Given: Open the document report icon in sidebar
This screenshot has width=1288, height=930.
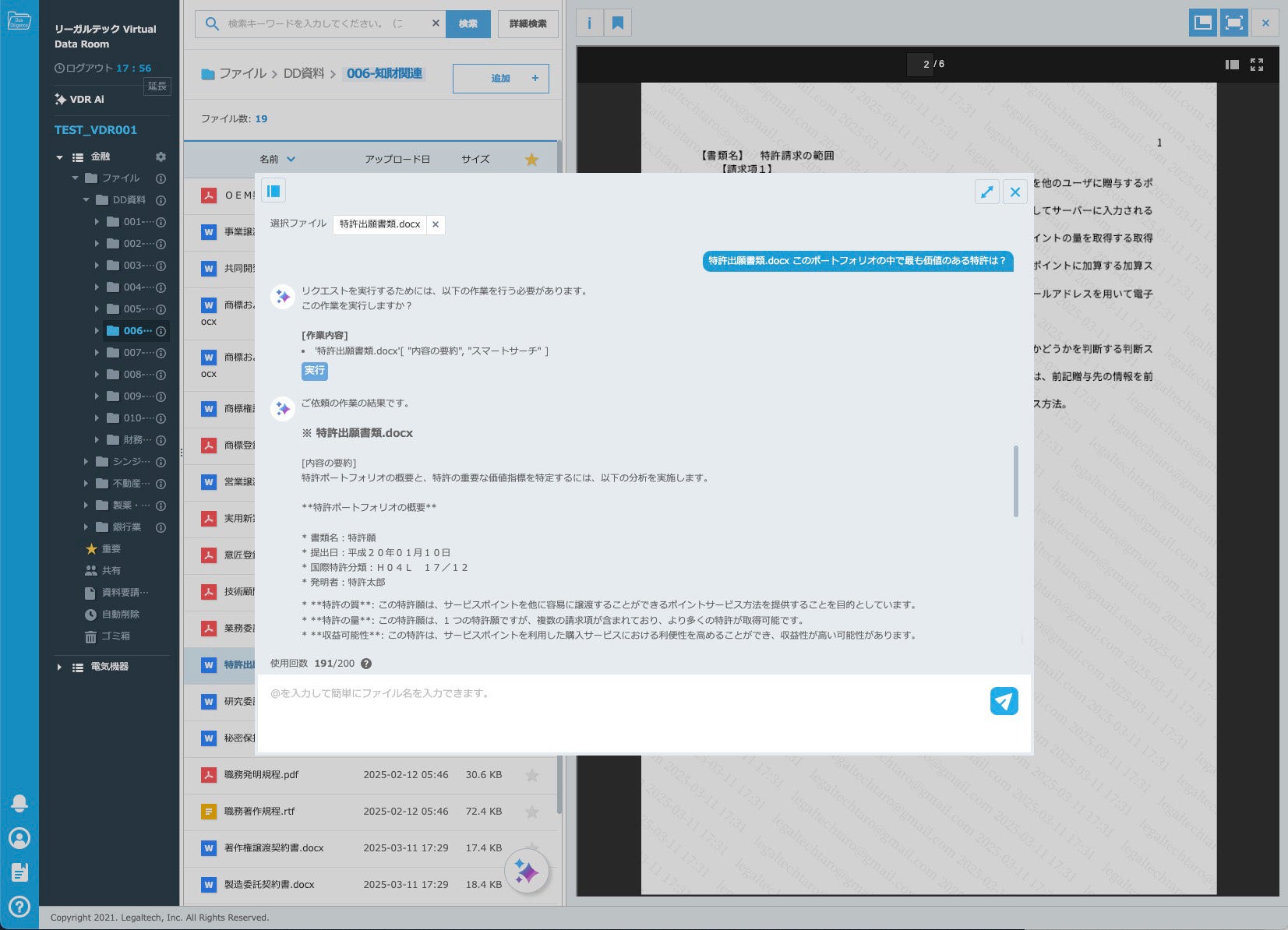Looking at the screenshot, I should pos(19,872).
